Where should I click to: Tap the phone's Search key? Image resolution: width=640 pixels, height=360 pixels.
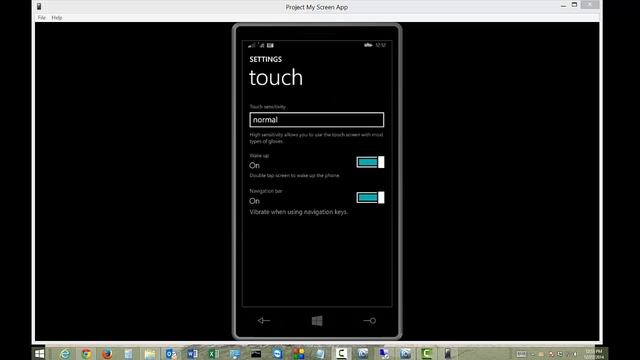[370, 320]
